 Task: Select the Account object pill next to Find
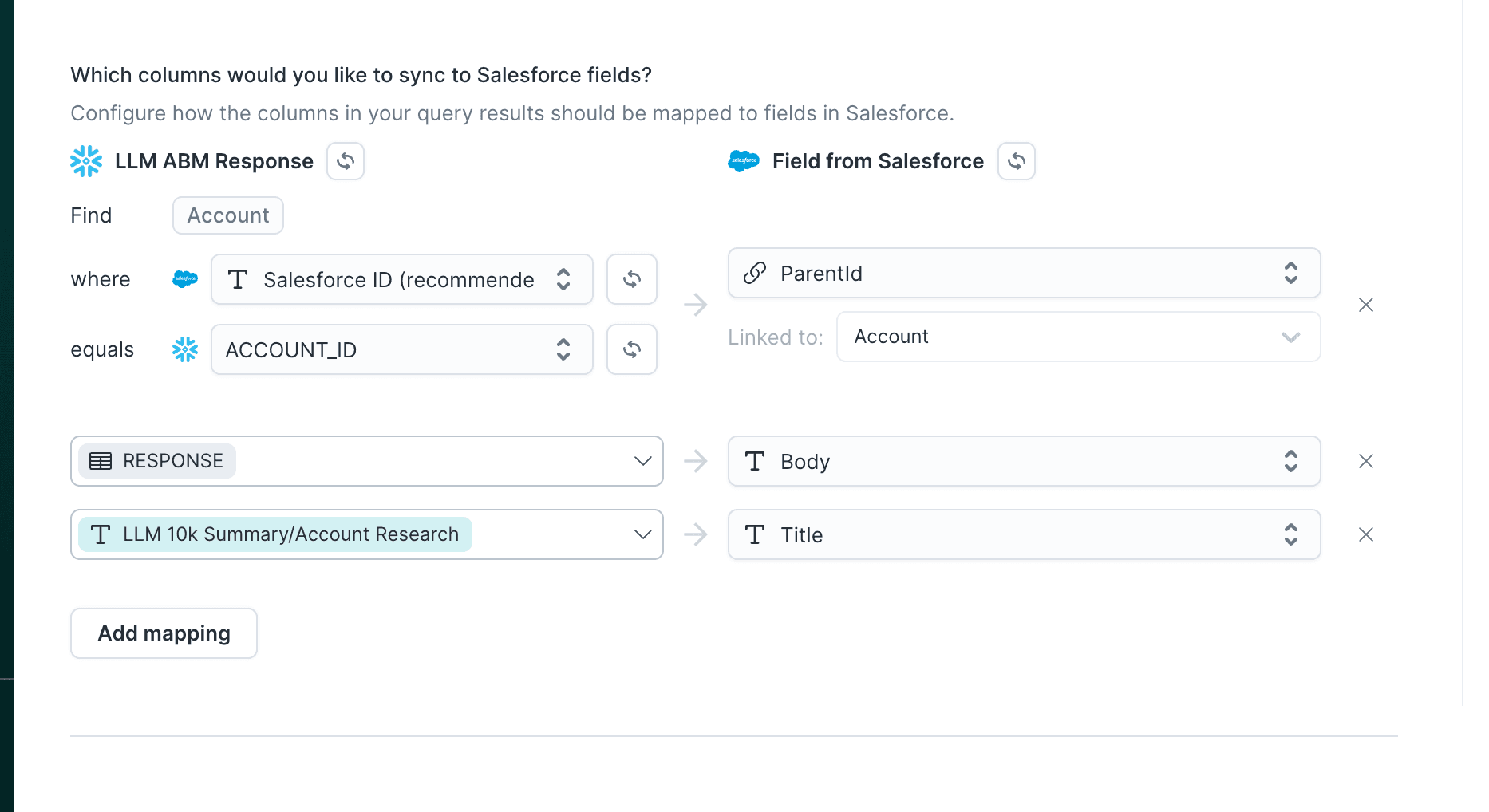click(x=227, y=215)
